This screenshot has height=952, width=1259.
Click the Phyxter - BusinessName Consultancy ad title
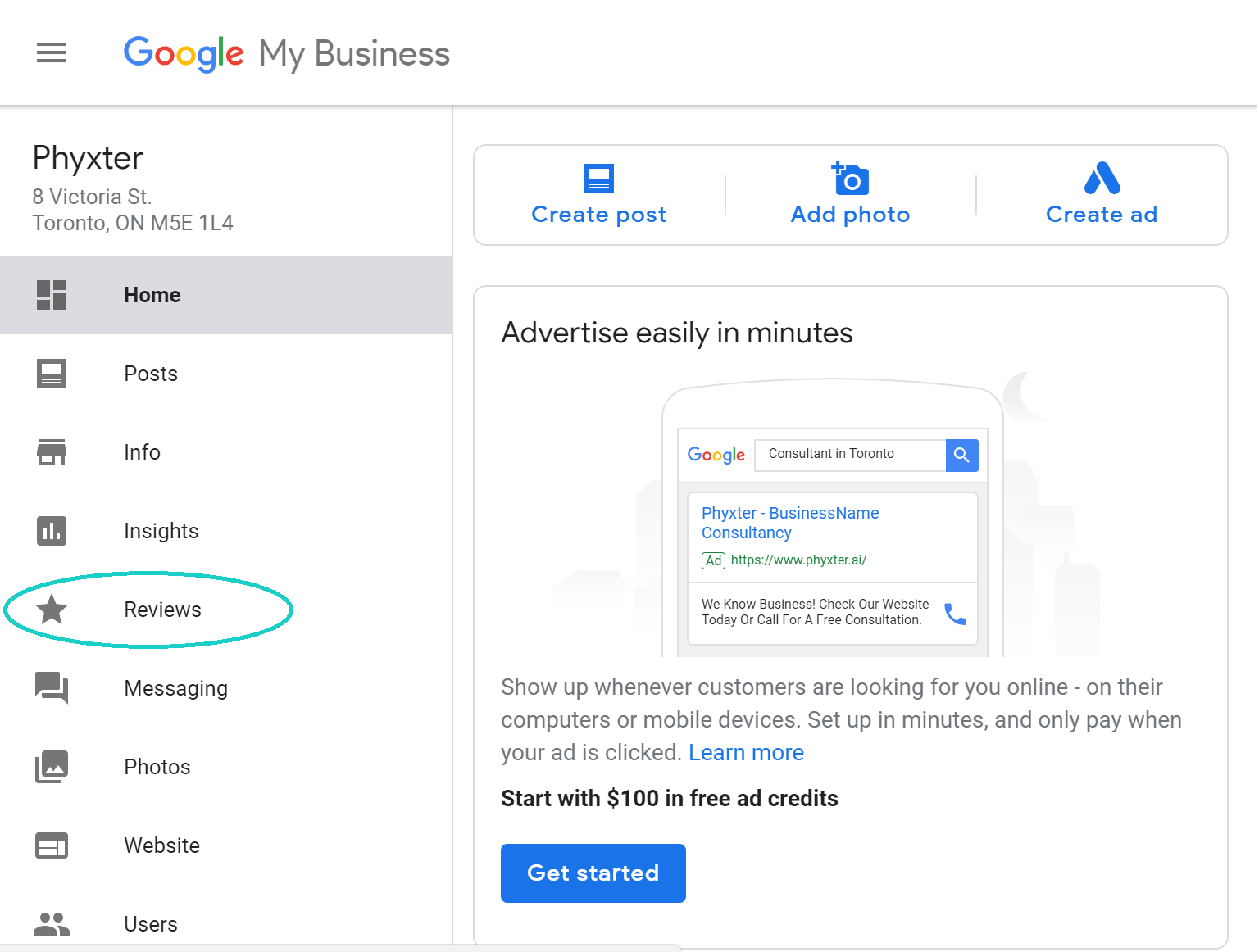point(790,523)
